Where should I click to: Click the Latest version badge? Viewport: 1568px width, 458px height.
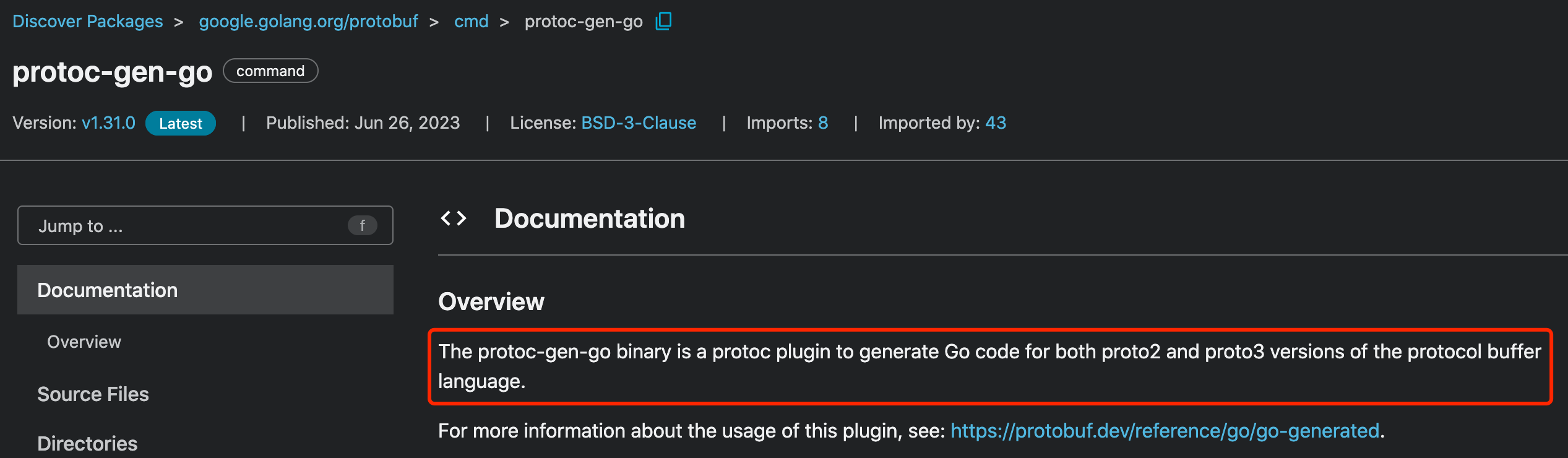pos(180,123)
